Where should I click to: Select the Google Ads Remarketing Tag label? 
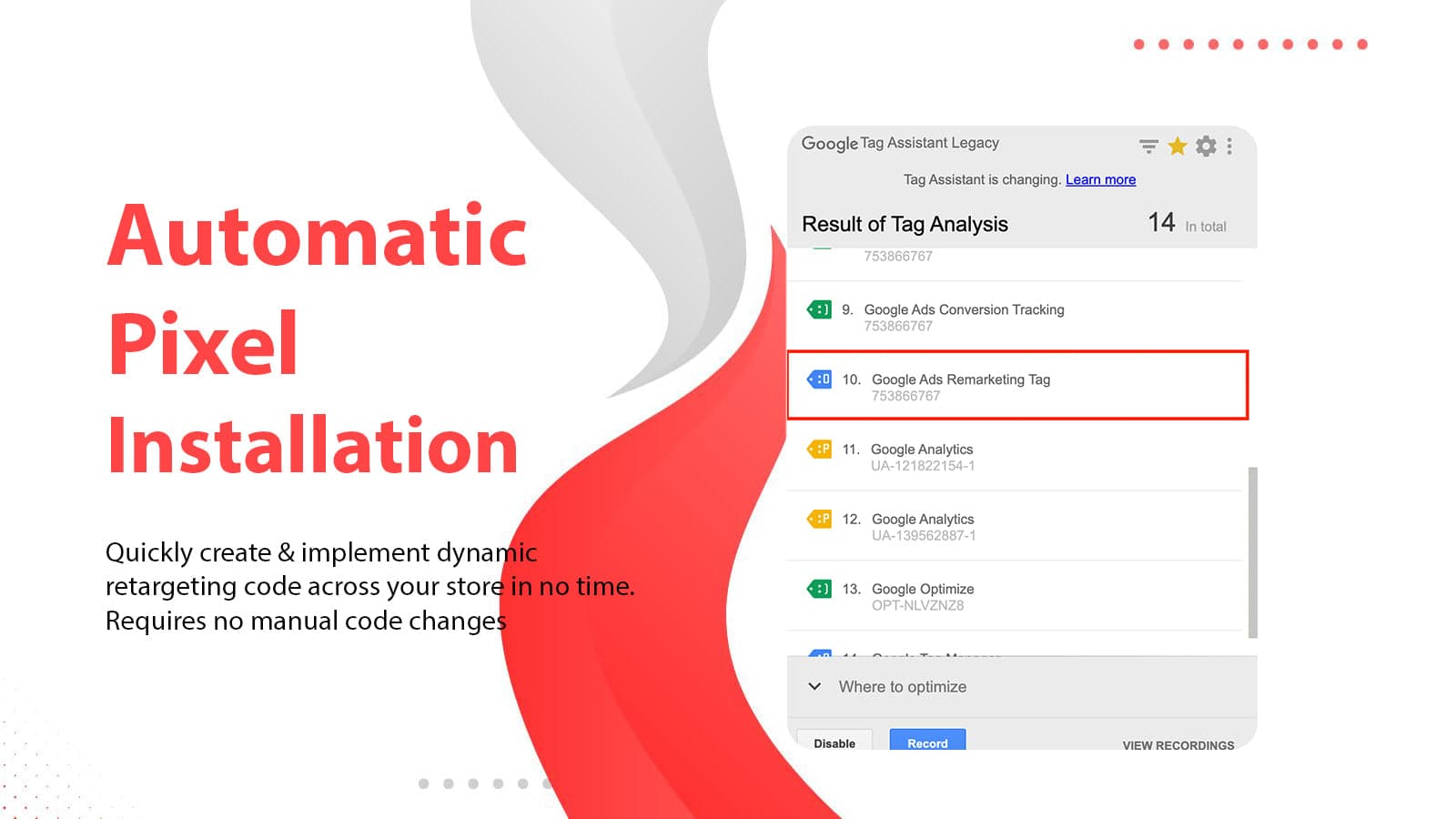tap(960, 379)
